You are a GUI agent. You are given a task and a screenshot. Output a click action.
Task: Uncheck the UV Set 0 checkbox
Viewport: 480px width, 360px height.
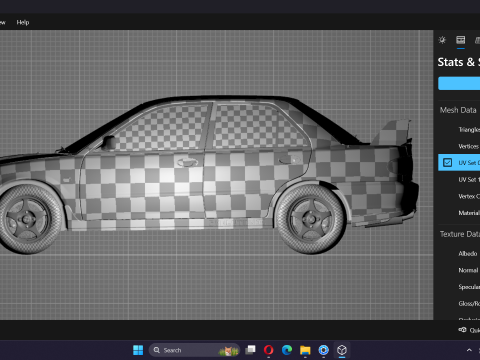(447, 163)
